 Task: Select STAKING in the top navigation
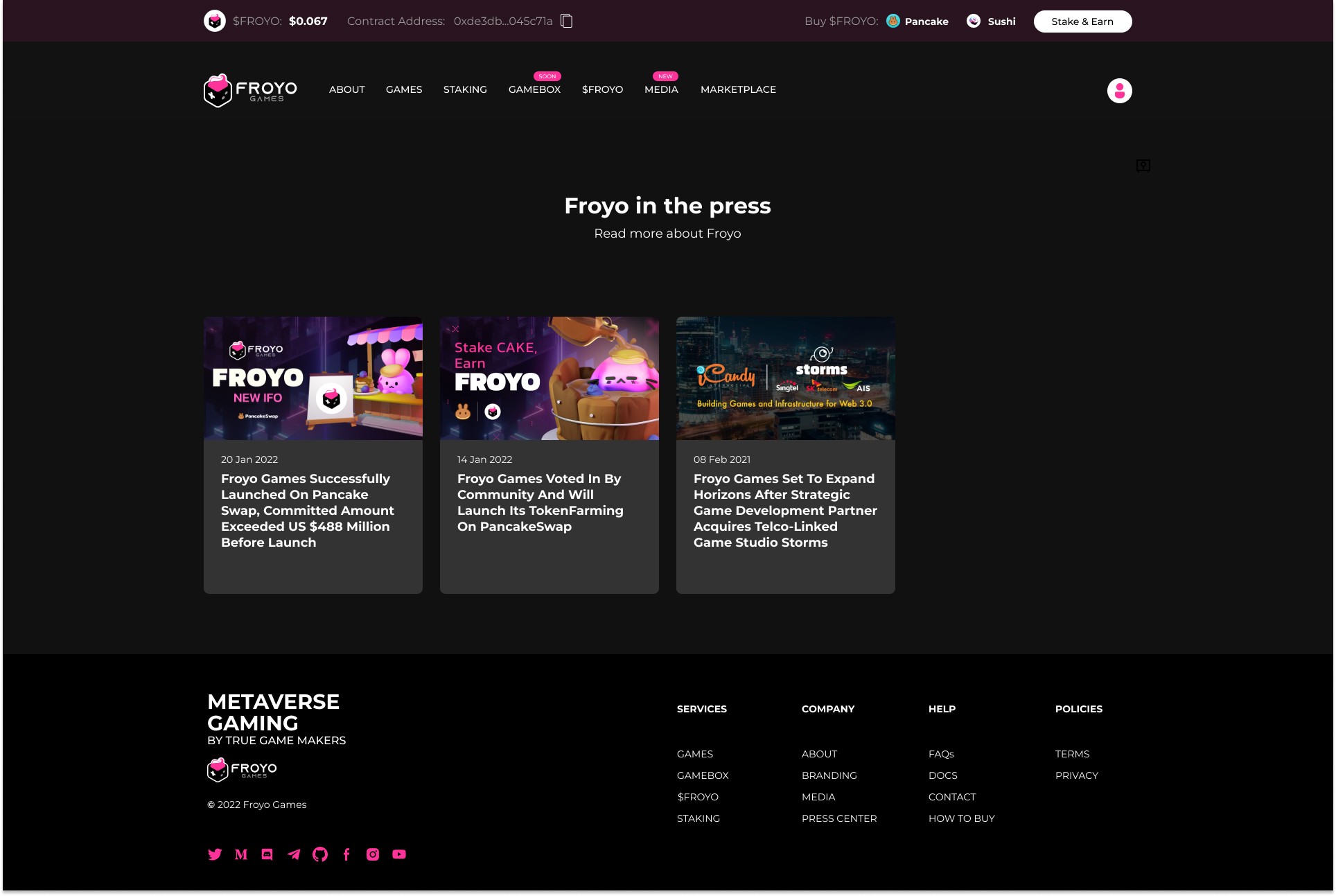coord(465,89)
